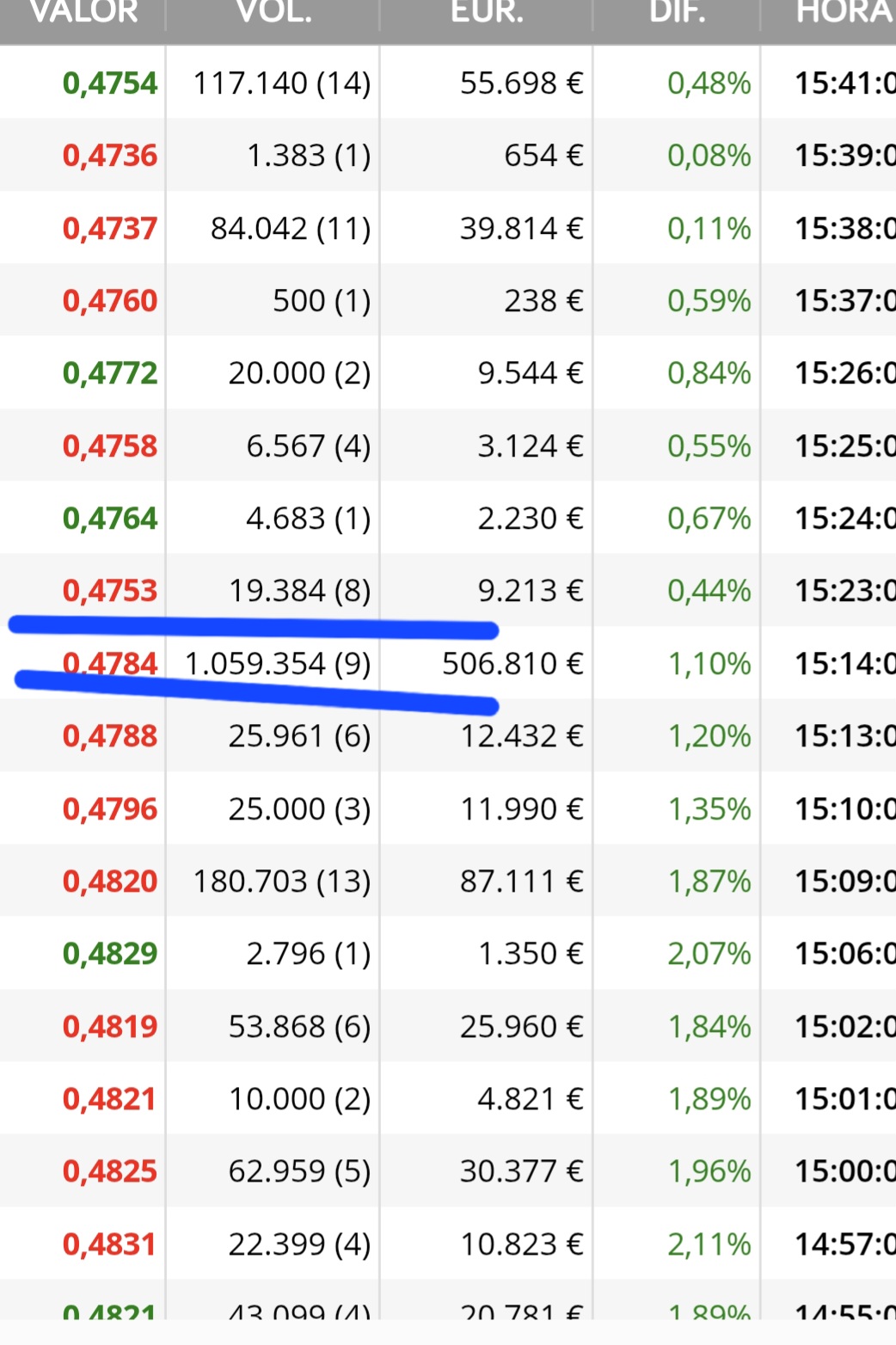896x1345 pixels.
Task: Select difference 0,67%
Action: (x=709, y=519)
